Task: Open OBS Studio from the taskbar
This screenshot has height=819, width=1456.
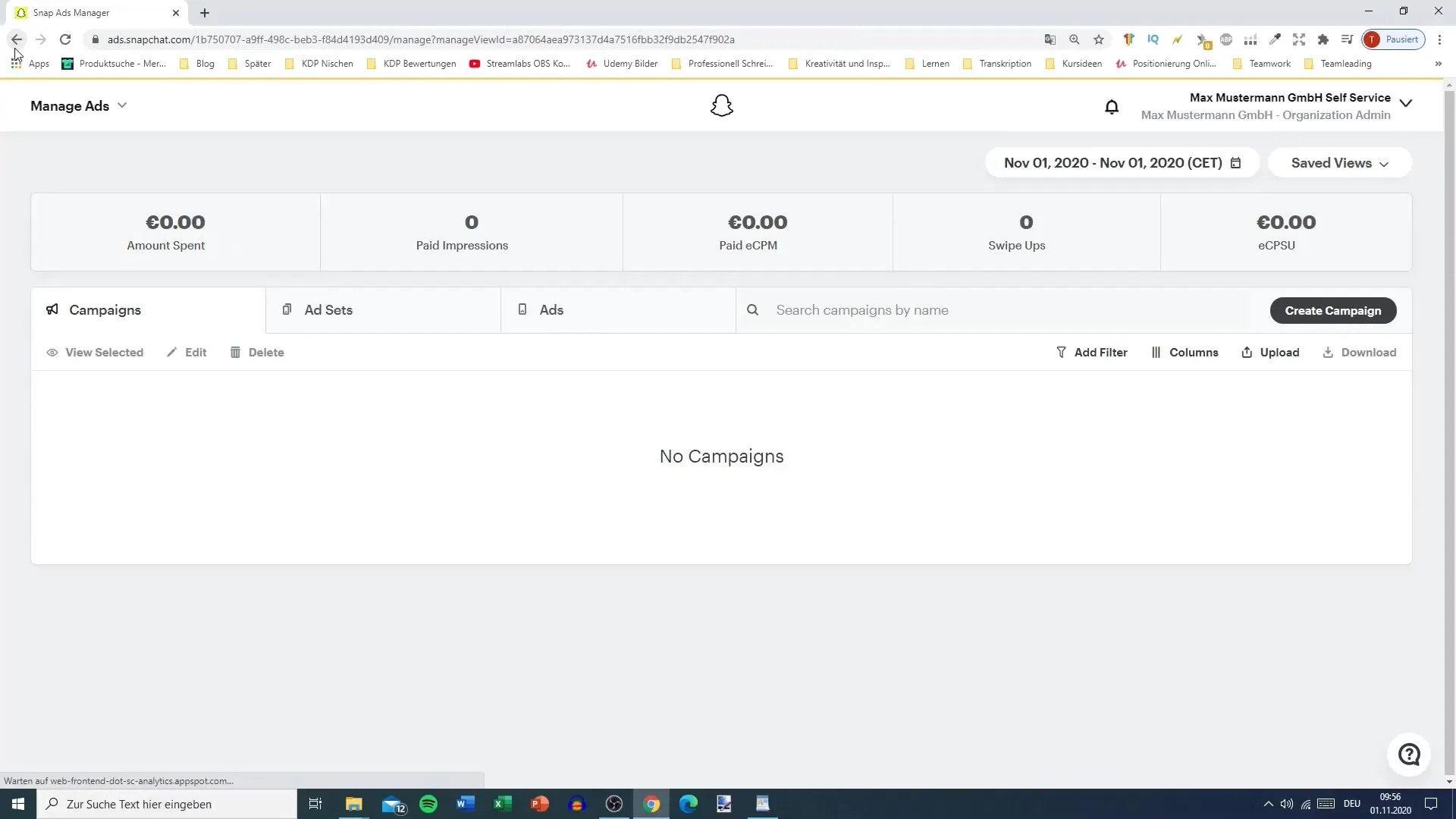Action: point(614,804)
